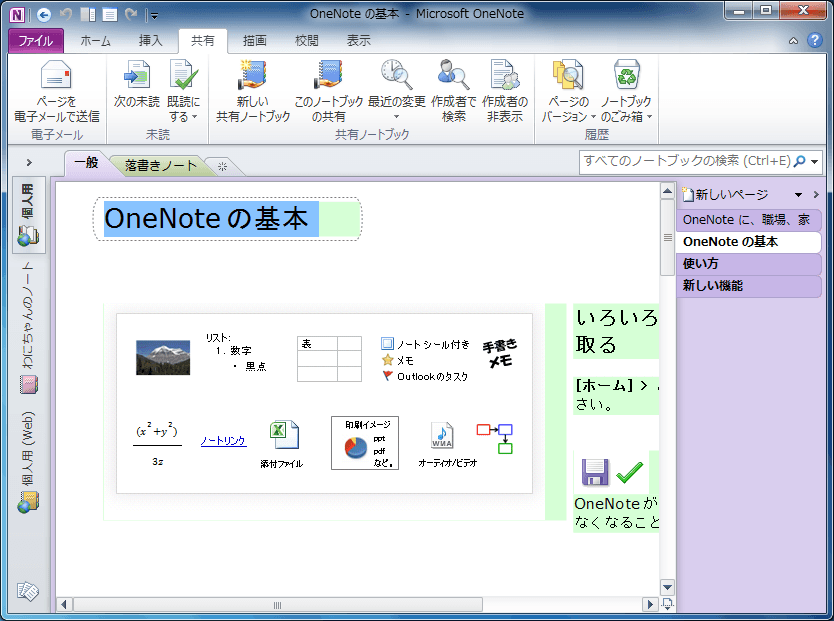Click the page title OneNote の基本
The width and height of the screenshot is (834, 621).
click(x=206, y=219)
